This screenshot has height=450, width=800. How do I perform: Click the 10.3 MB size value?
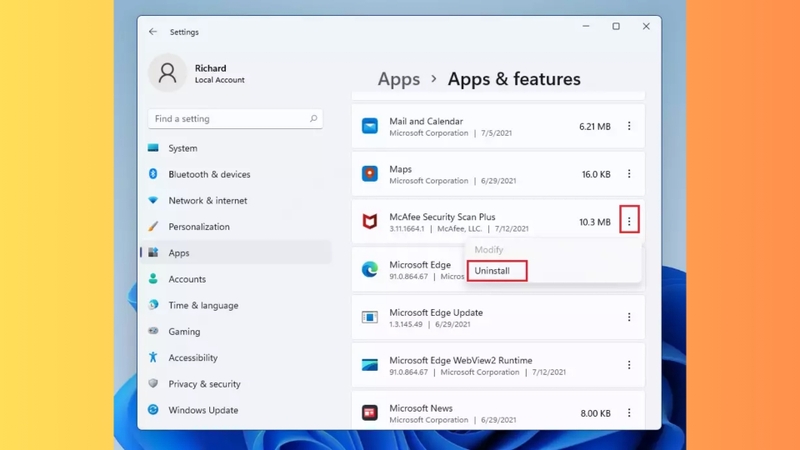pos(595,222)
